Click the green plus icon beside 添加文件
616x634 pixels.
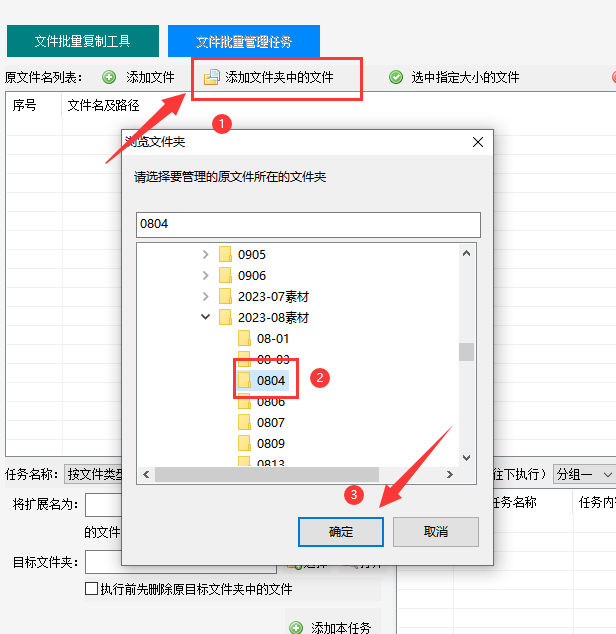click(109, 77)
